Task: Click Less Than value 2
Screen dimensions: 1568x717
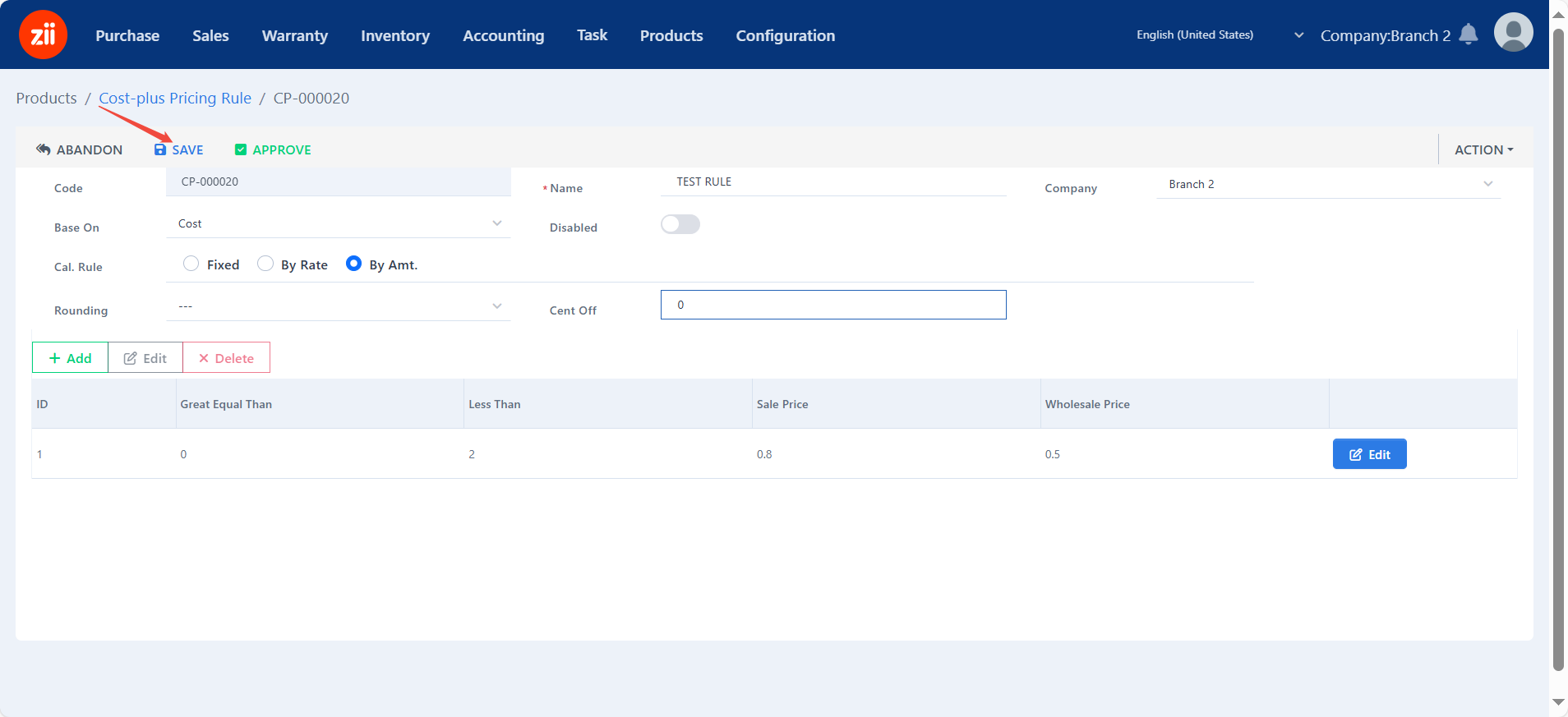Action: pyautogui.click(x=472, y=454)
